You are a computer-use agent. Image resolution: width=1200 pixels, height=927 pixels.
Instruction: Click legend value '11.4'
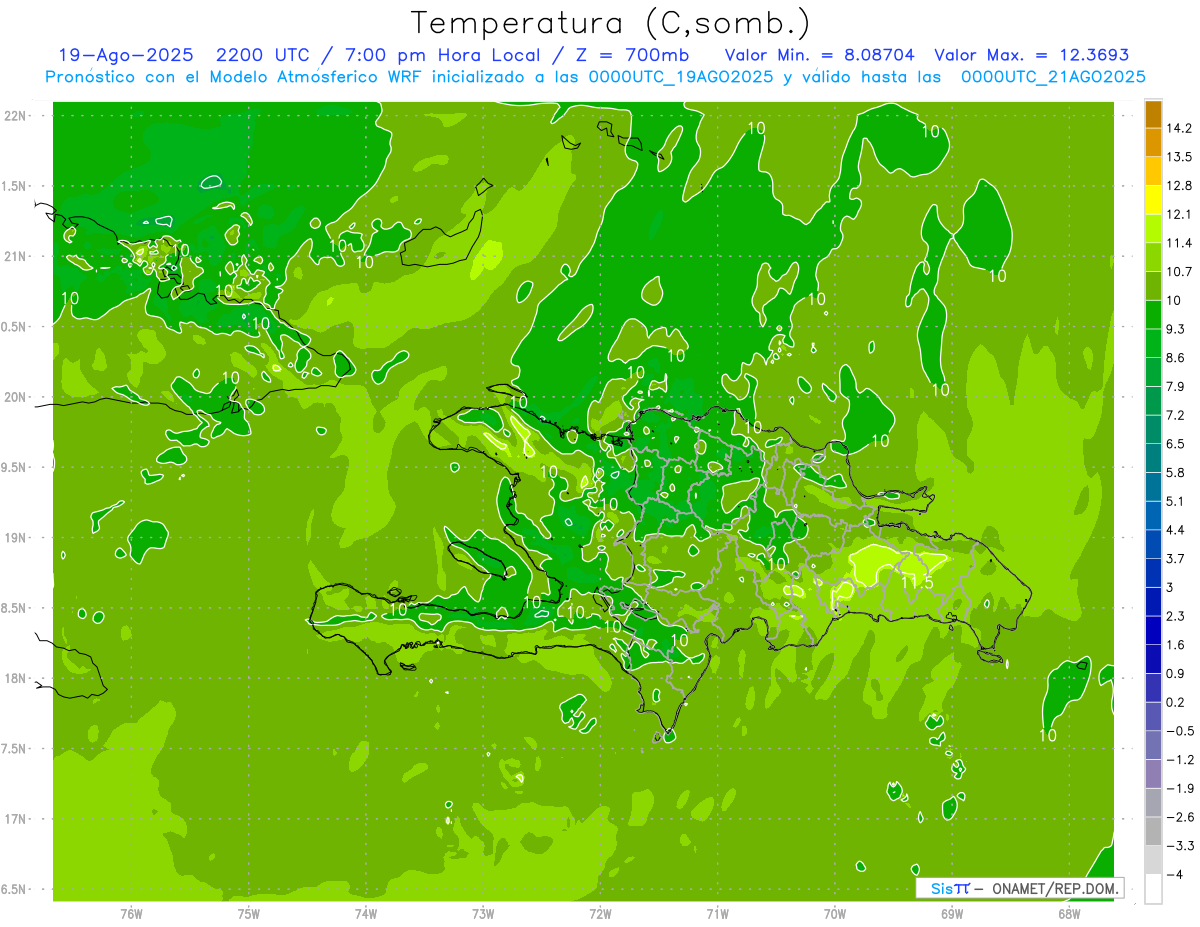[x=1179, y=243]
